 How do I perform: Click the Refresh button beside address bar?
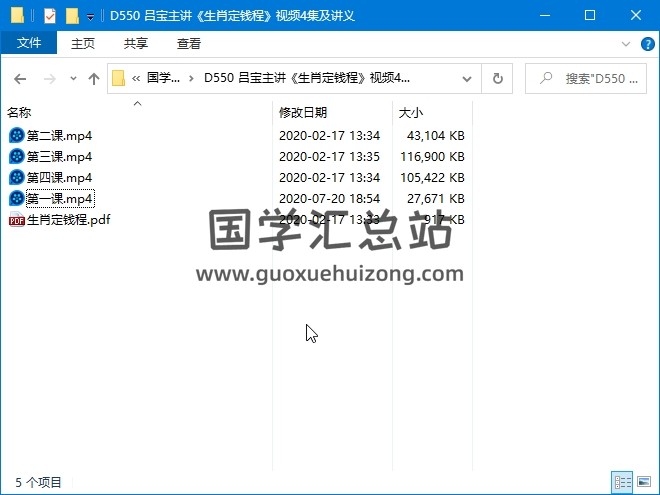497,79
